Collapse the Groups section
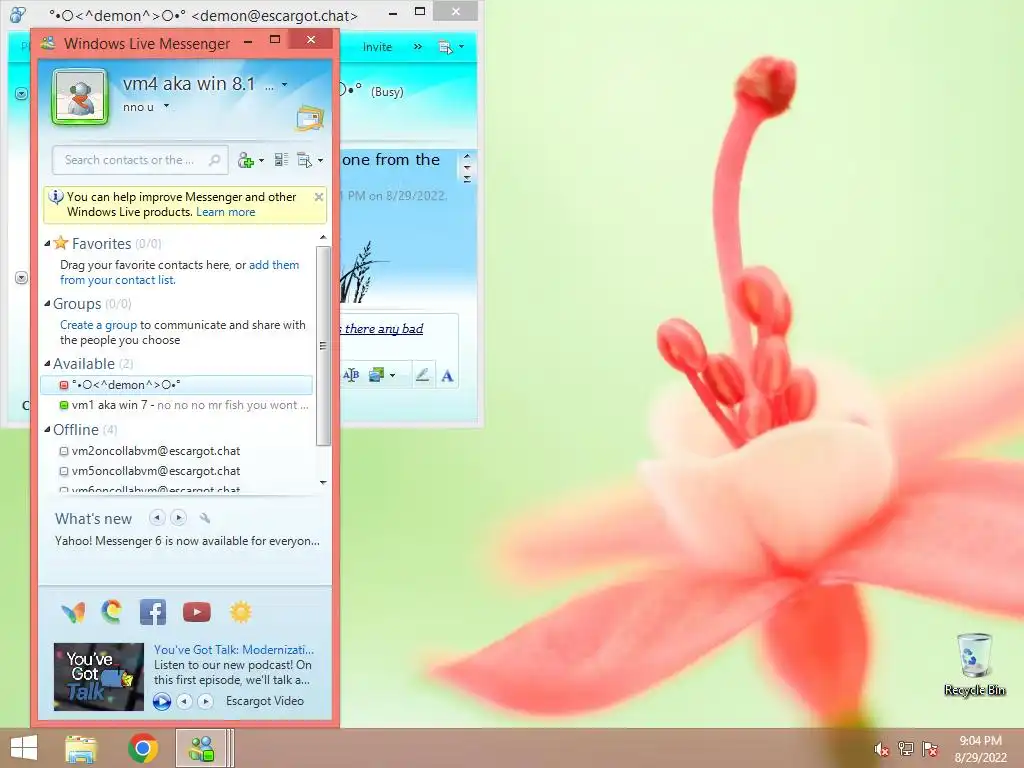The image size is (1024, 768). coord(47,304)
